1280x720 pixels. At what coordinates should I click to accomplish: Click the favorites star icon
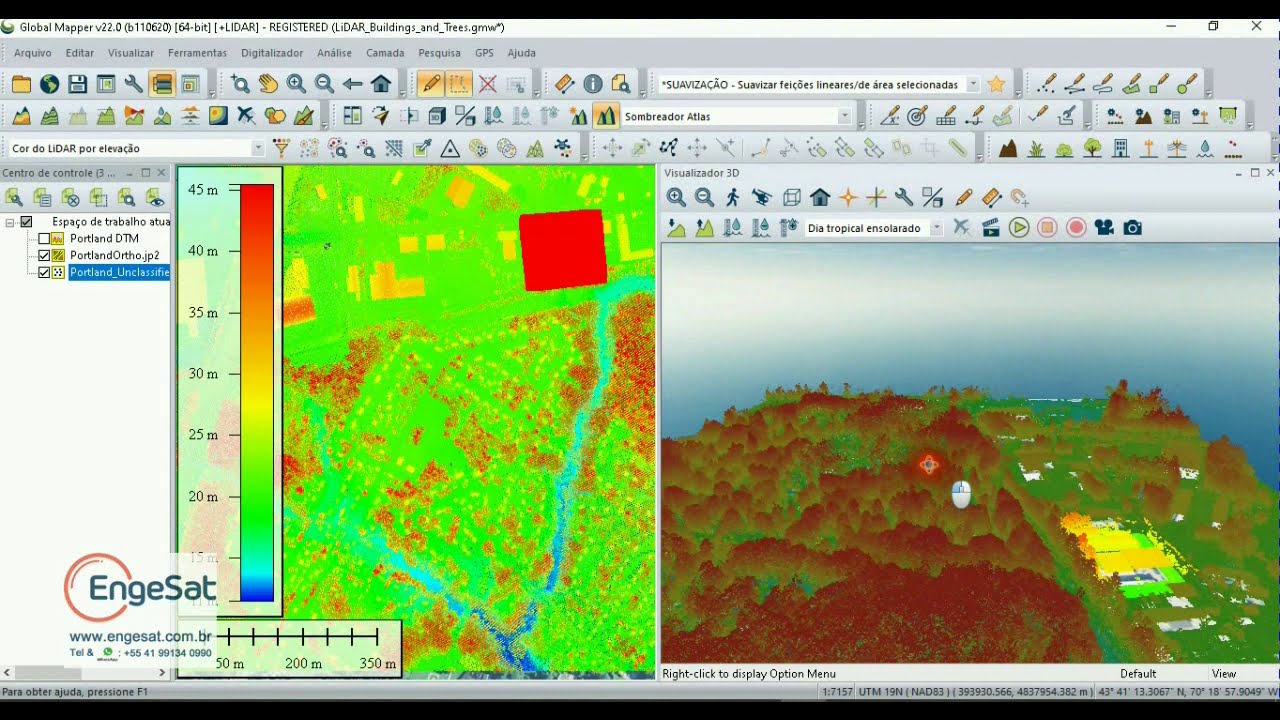click(x=996, y=84)
